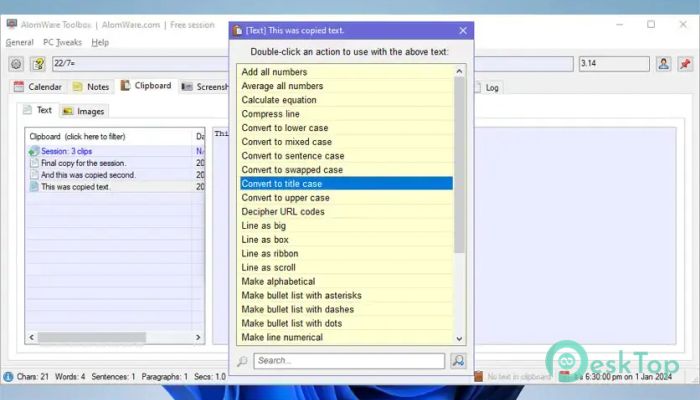Open the PC Tweaks menu
Screen dimensions: 700x400
62,42
